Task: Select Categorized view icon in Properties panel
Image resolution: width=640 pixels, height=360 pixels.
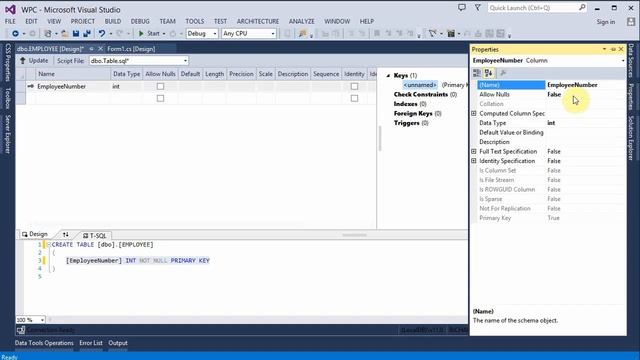Action: [476, 73]
